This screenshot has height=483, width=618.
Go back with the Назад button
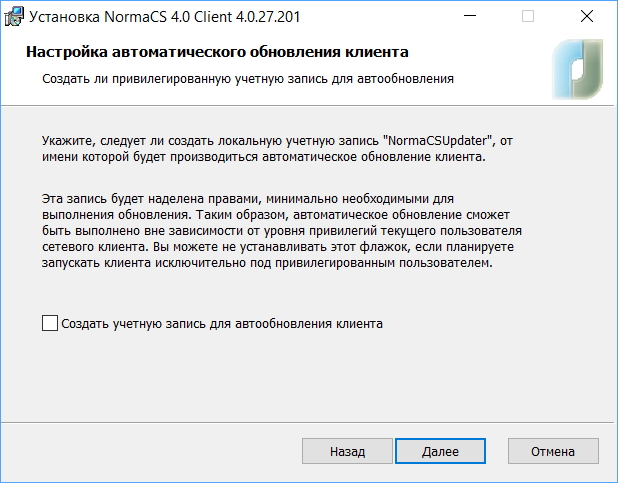pyautogui.click(x=347, y=451)
